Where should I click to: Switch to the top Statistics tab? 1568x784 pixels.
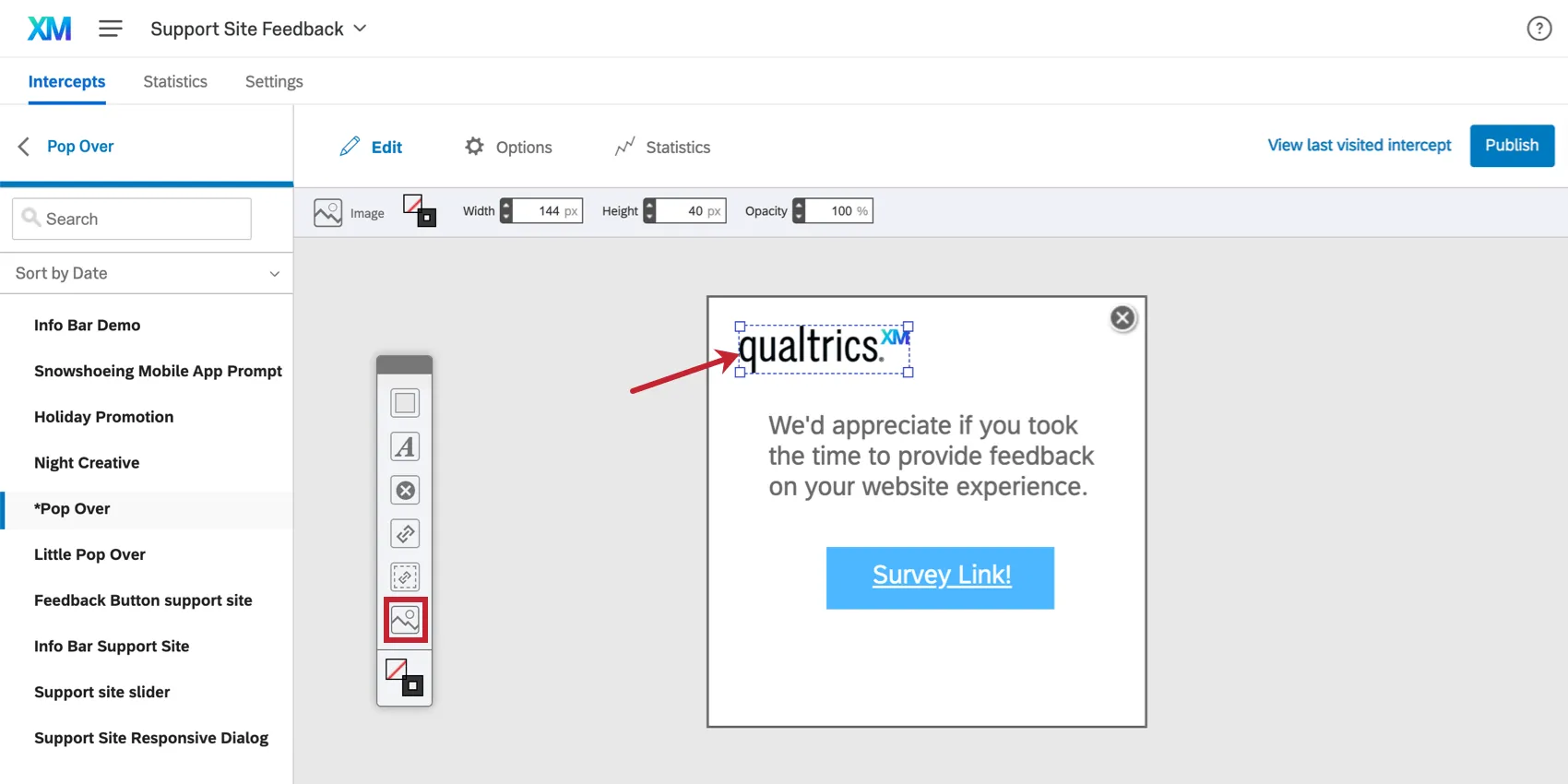pos(175,81)
